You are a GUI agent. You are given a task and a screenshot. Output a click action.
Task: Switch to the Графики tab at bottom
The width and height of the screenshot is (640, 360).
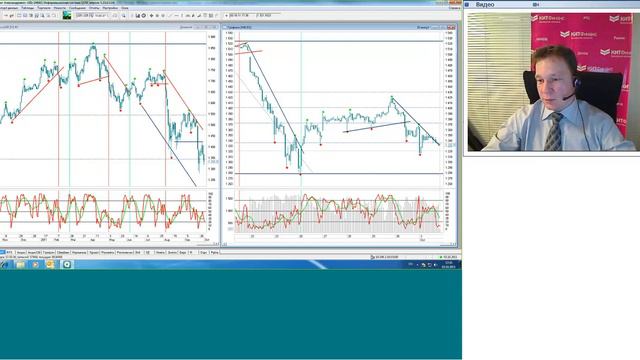click(48, 253)
